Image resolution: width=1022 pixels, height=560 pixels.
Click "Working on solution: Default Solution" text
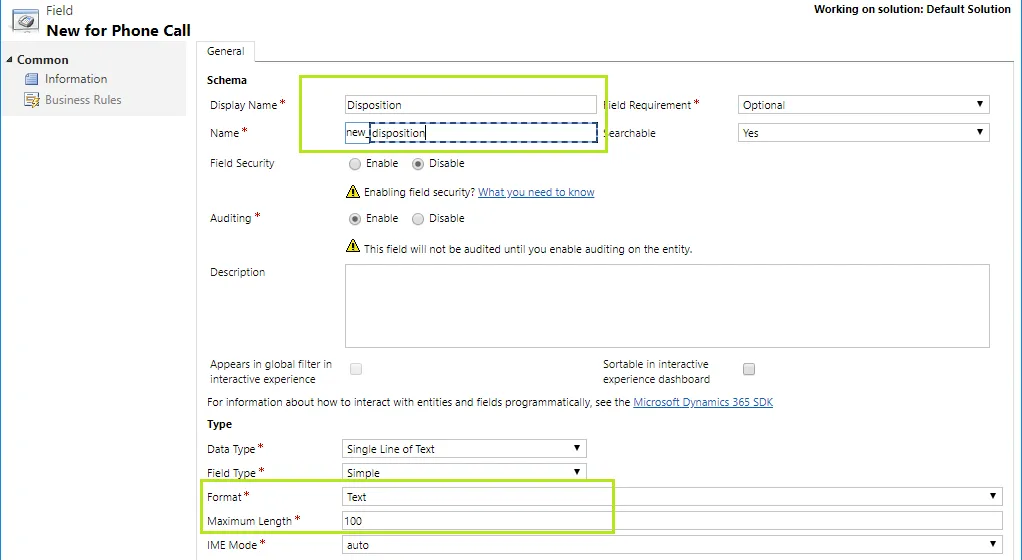(x=912, y=9)
